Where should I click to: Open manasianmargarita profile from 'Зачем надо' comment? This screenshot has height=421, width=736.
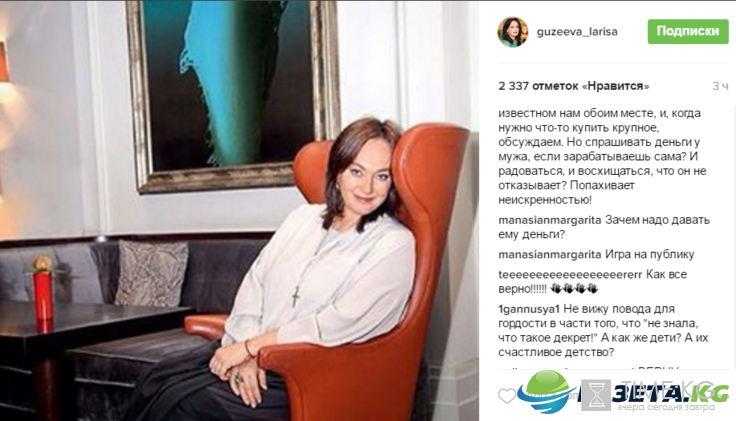click(x=550, y=220)
